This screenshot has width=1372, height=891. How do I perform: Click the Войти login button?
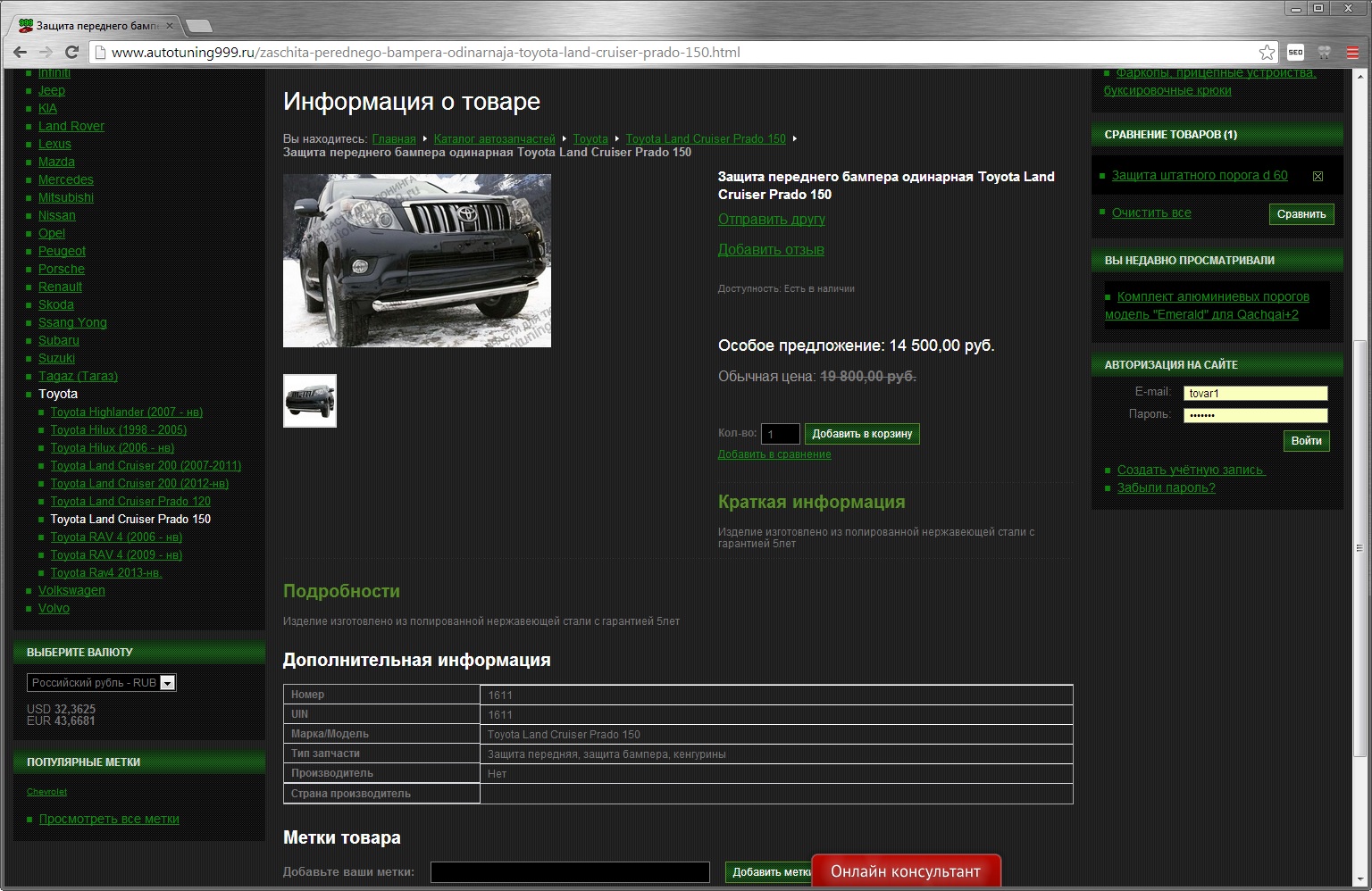[1306, 441]
